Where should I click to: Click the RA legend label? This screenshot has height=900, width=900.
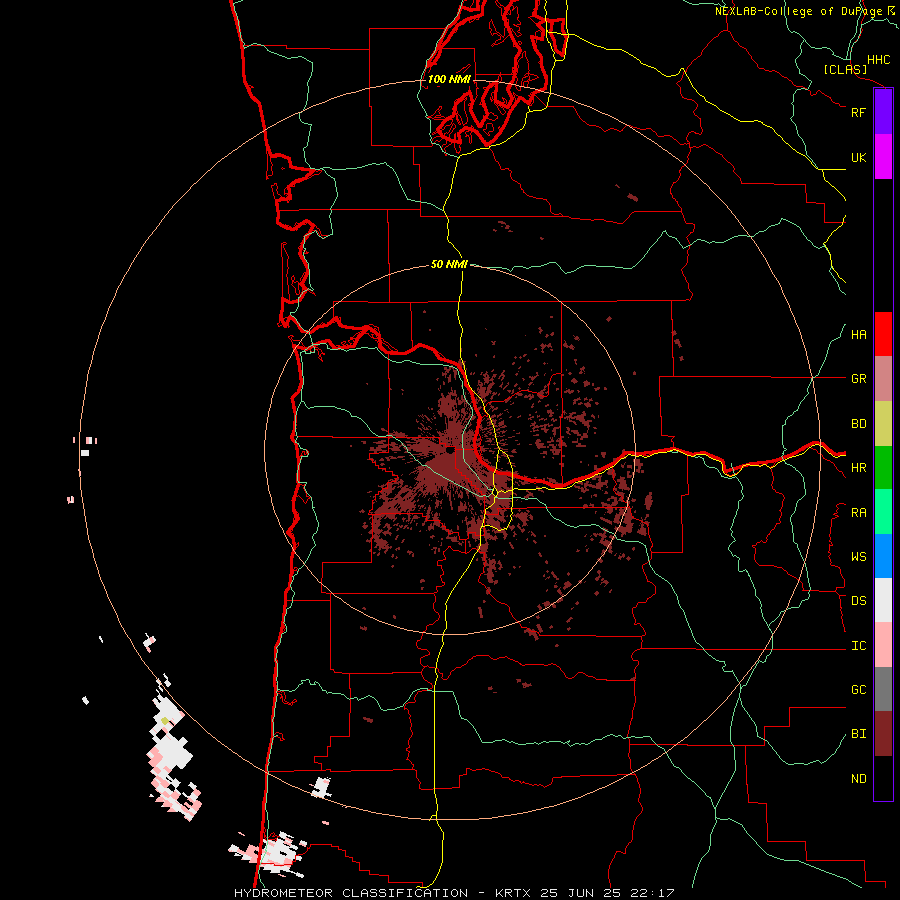858,513
